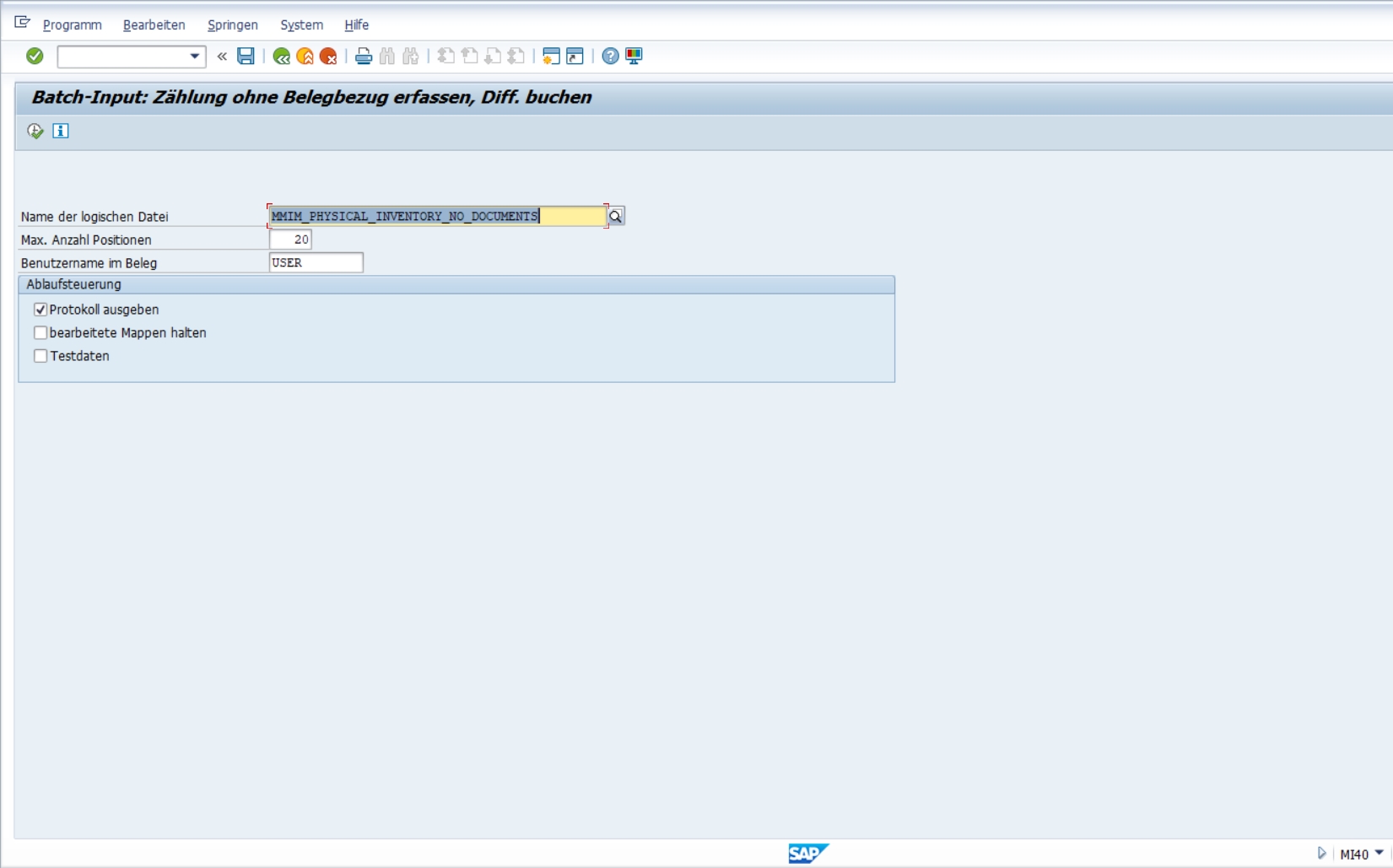1393x868 pixels.
Task: Click the Generate Shortcut icon
Action: [x=575, y=57]
